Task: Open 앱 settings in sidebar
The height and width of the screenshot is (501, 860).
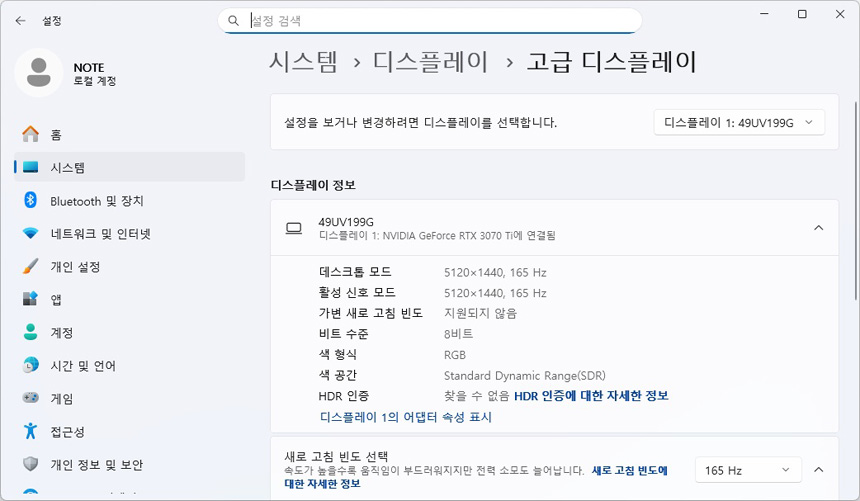Action: (x=56, y=300)
